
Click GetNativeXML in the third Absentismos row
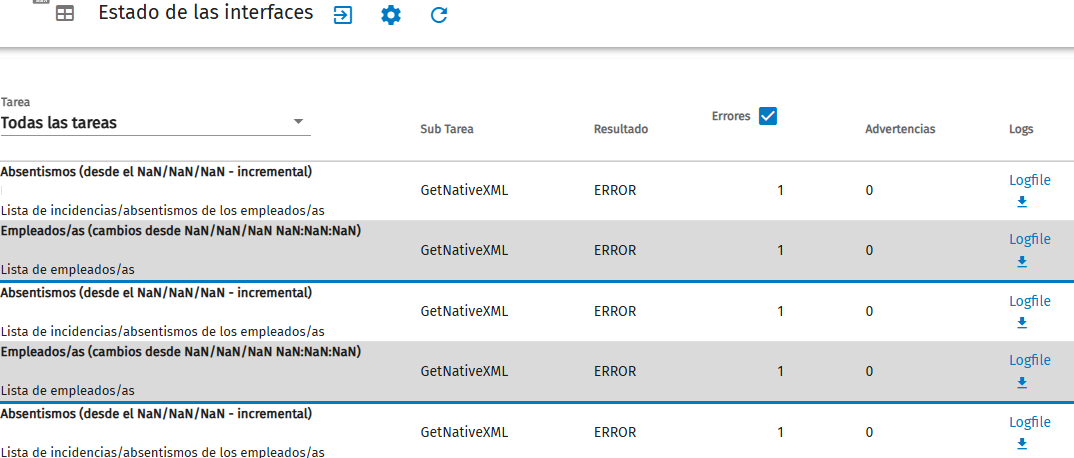coord(464,433)
